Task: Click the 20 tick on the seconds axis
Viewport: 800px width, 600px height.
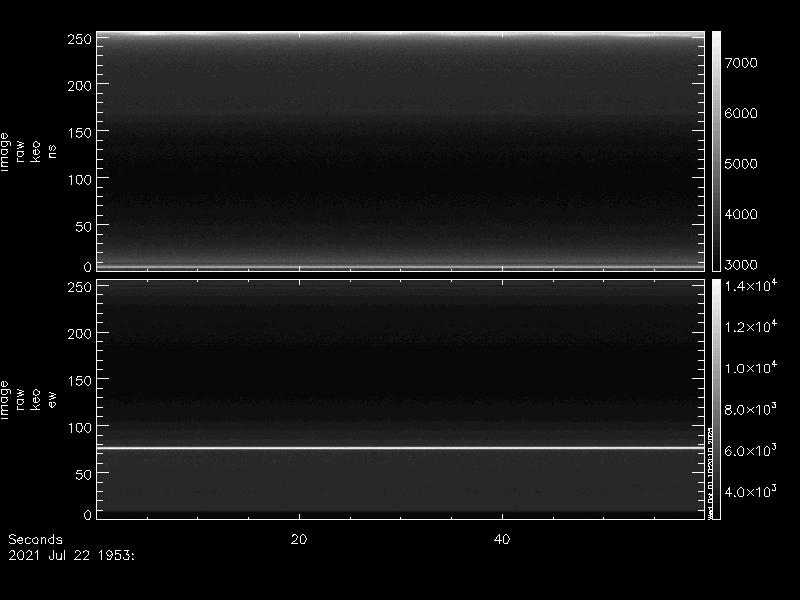Action: coord(298,539)
